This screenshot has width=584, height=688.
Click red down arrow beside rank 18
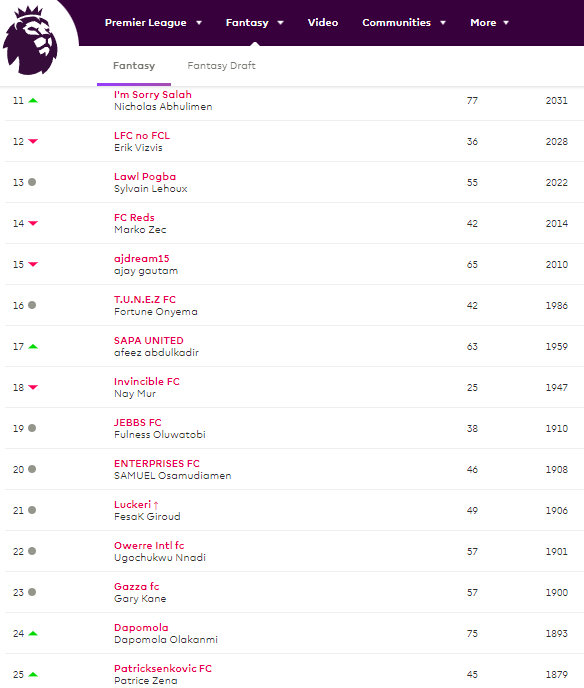pyautogui.click(x=33, y=387)
